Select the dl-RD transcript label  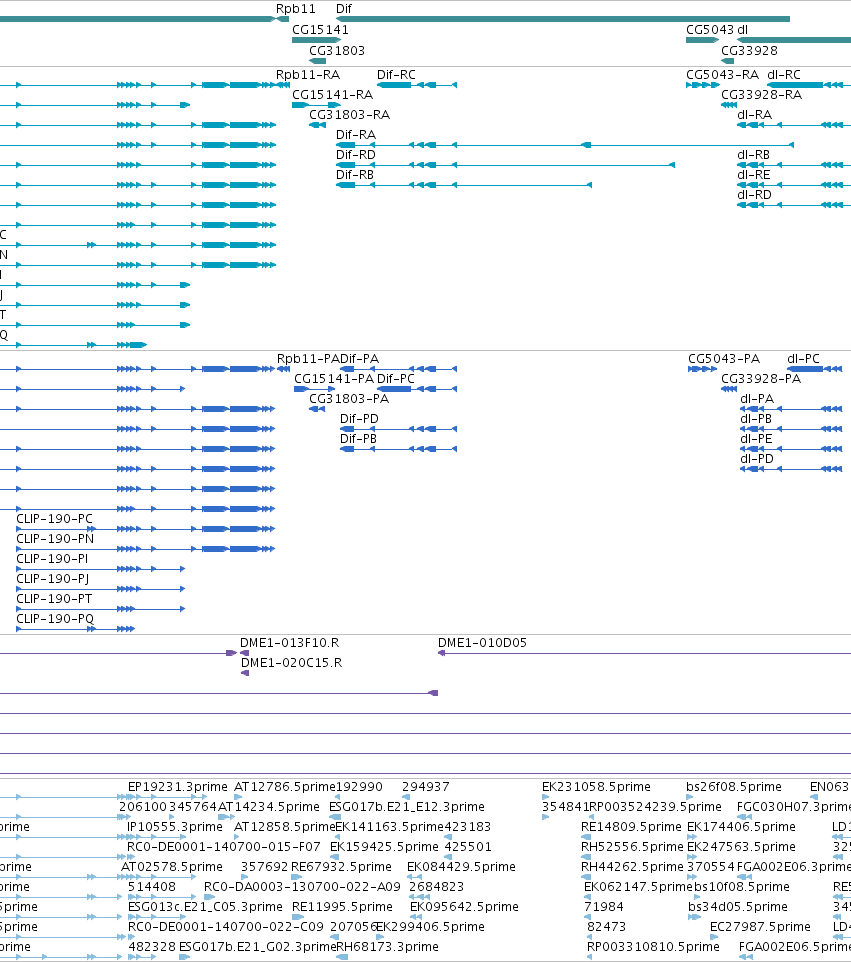[755, 194]
